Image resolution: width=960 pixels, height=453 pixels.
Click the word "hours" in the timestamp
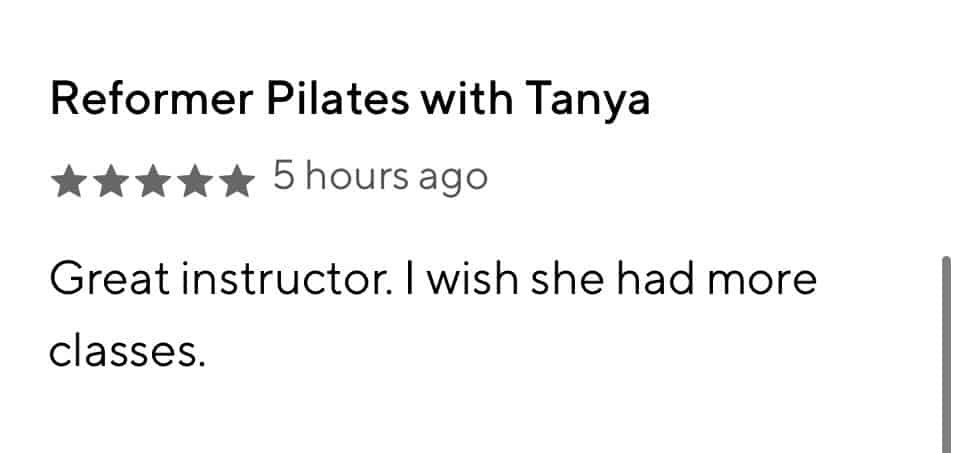click(x=356, y=178)
